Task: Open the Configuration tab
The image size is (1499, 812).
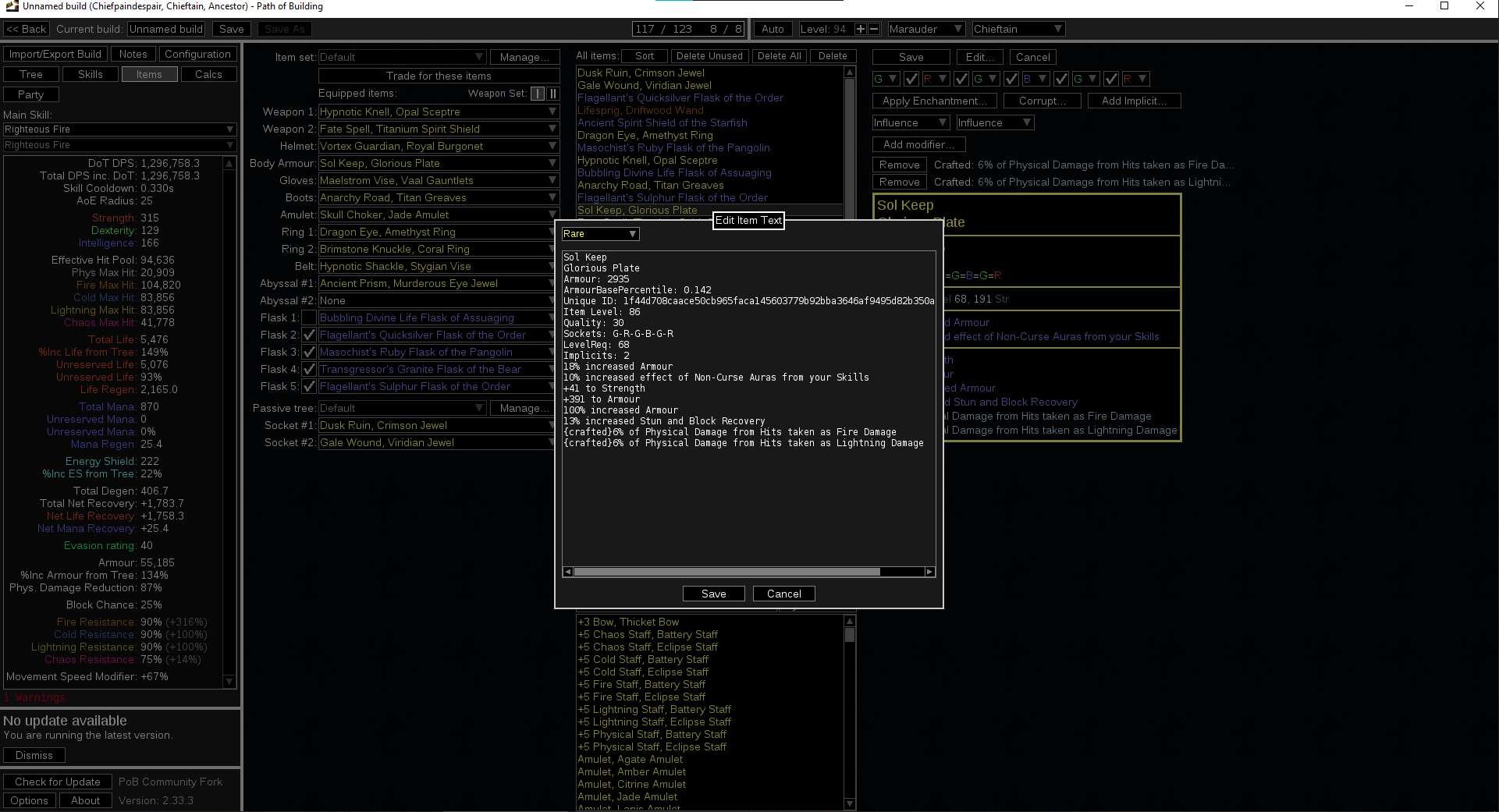Action: (197, 54)
